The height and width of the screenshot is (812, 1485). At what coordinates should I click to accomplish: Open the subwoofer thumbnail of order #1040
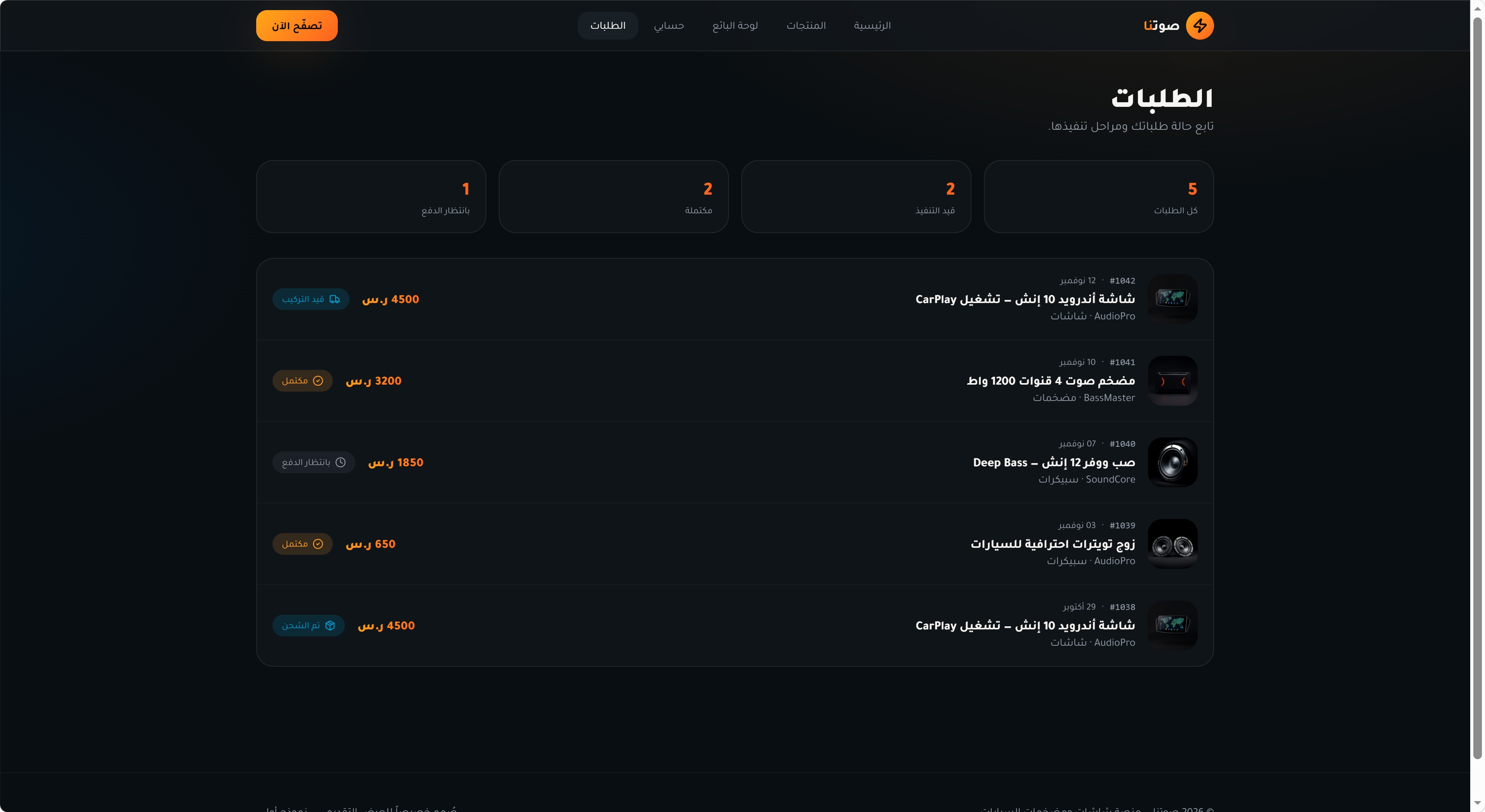1172,462
